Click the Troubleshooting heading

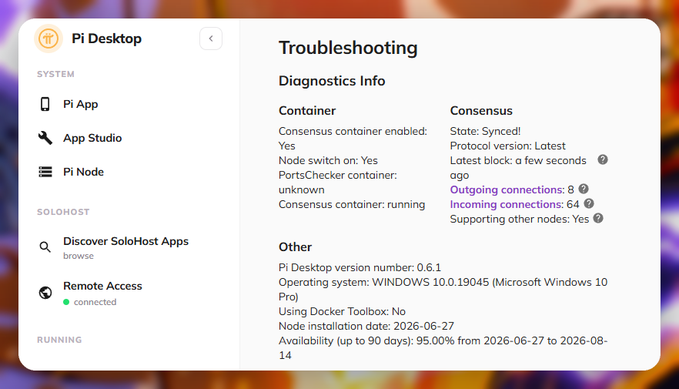[x=348, y=48]
